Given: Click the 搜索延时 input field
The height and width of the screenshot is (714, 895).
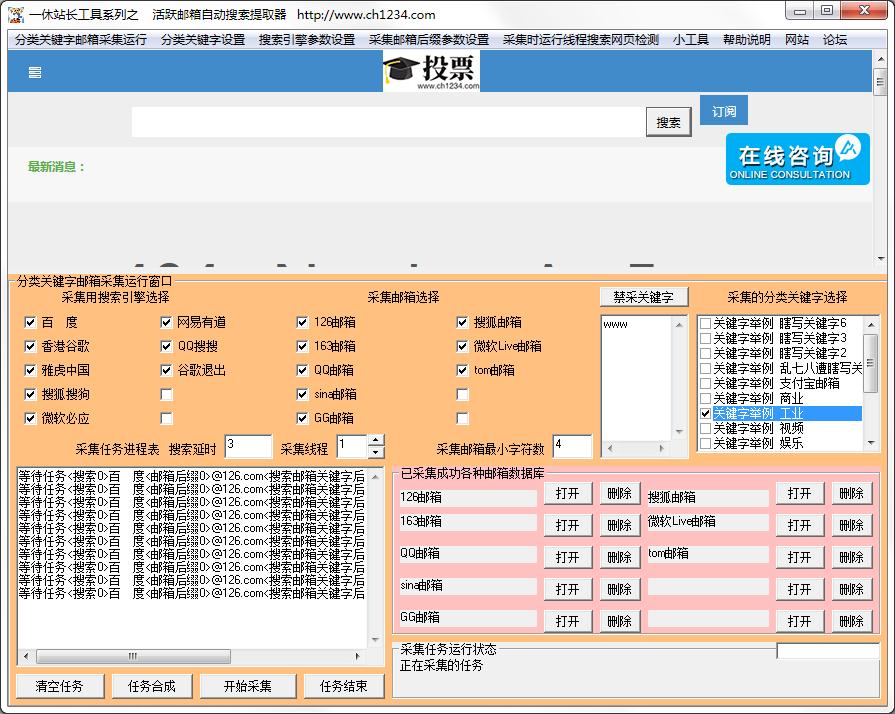Looking at the screenshot, I should tap(248, 446).
